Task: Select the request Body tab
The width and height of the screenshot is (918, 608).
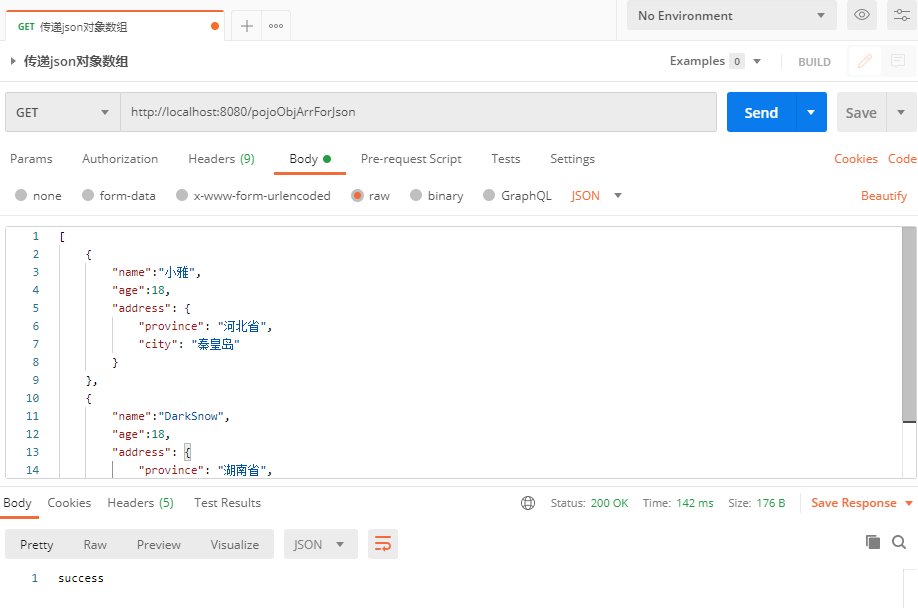Action: coord(310,159)
